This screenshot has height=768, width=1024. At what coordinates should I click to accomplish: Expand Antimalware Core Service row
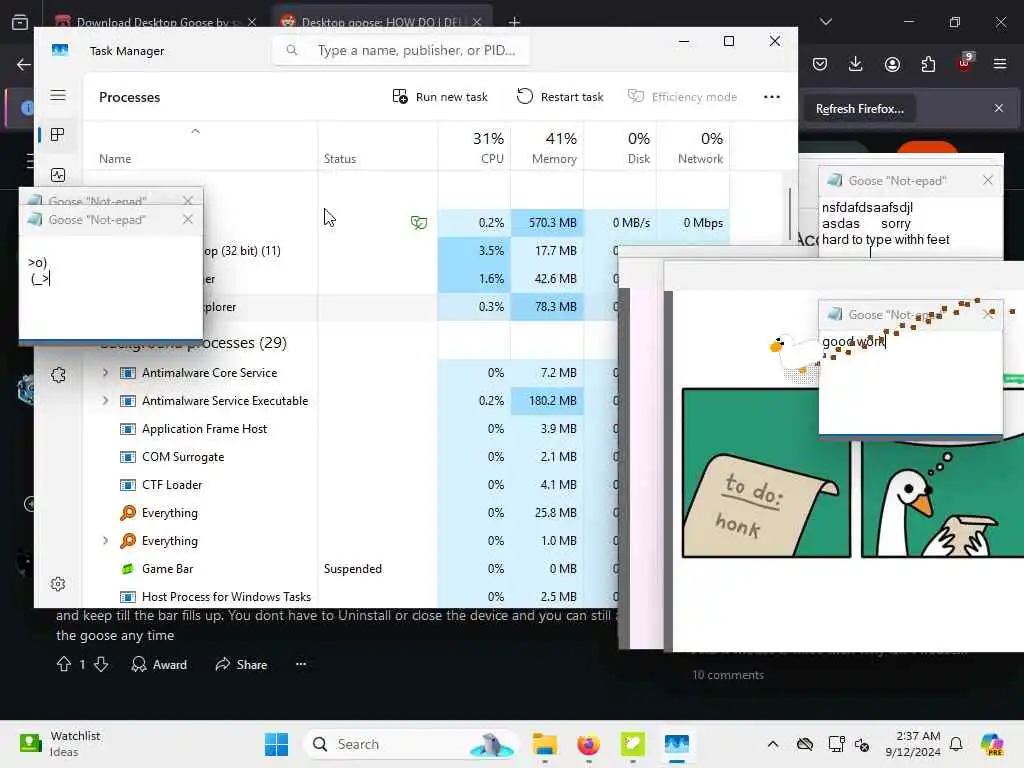pyautogui.click(x=105, y=373)
